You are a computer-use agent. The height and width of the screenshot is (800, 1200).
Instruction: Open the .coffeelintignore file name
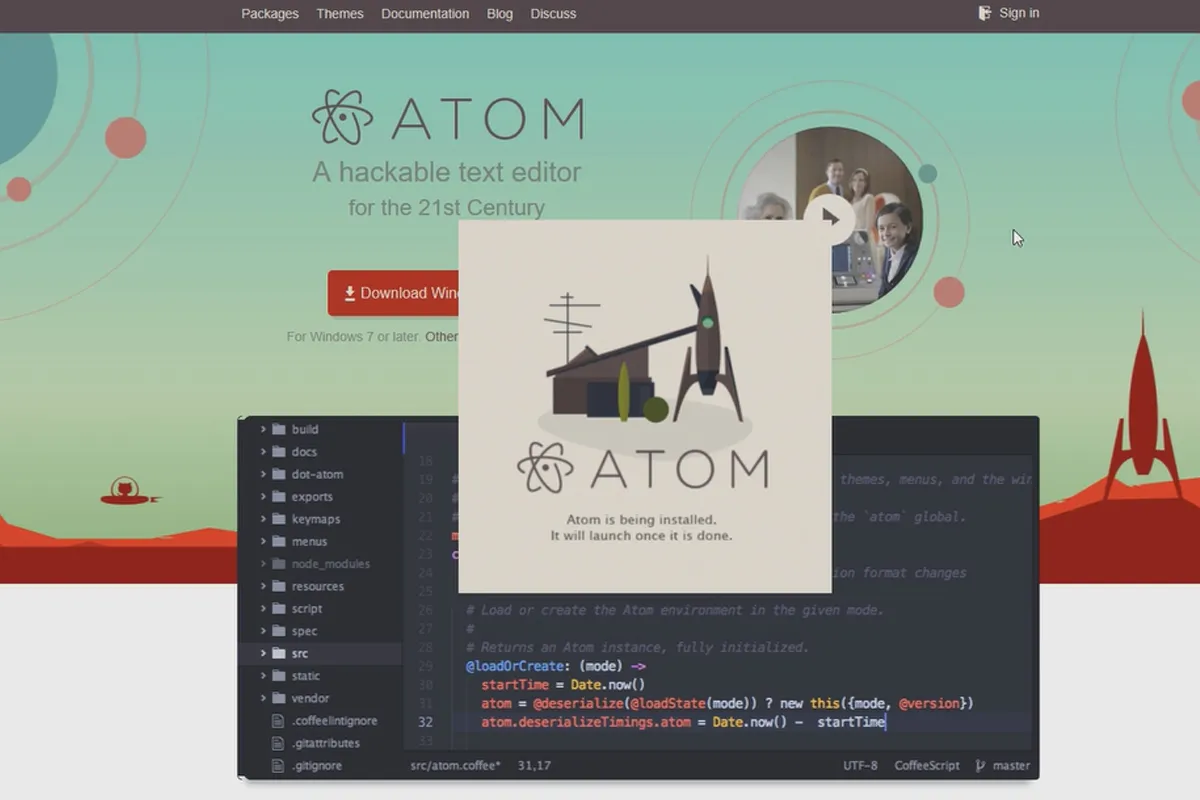(x=335, y=721)
